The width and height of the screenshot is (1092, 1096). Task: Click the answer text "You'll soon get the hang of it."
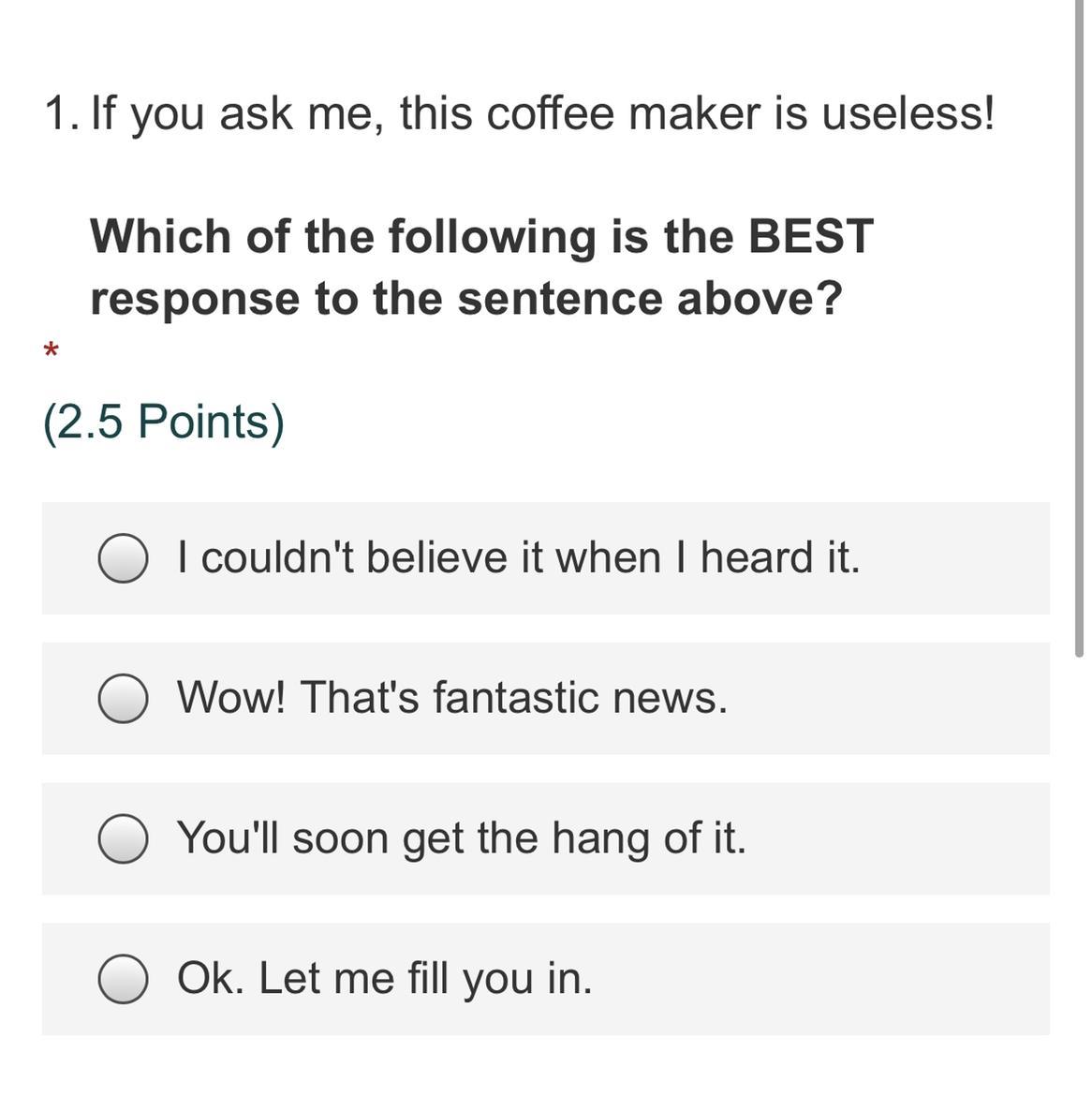pos(461,838)
